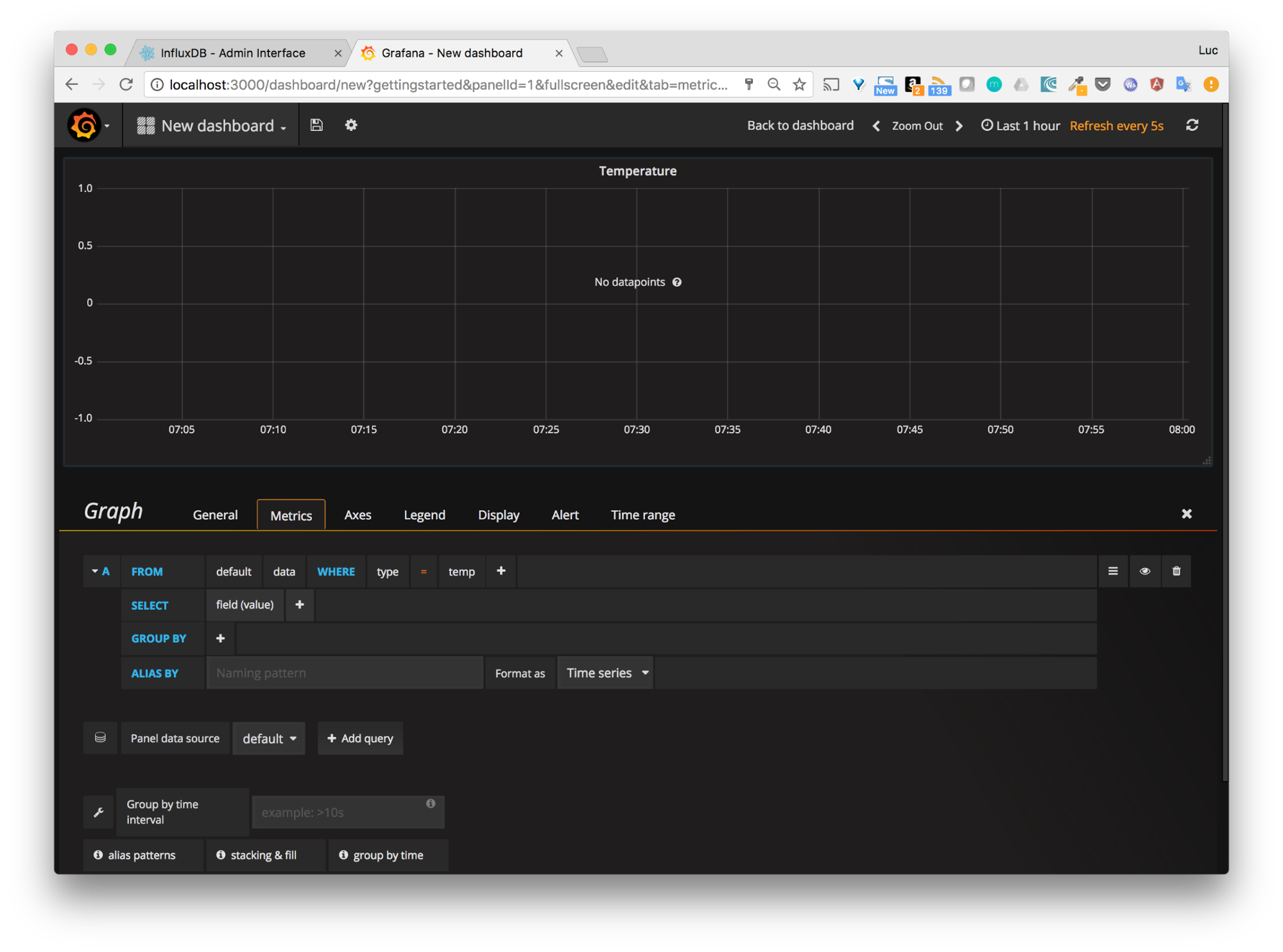Screen dimensions: 1283x952
Task: Close the graph editor with the X icon
Action: click(1187, 514)
